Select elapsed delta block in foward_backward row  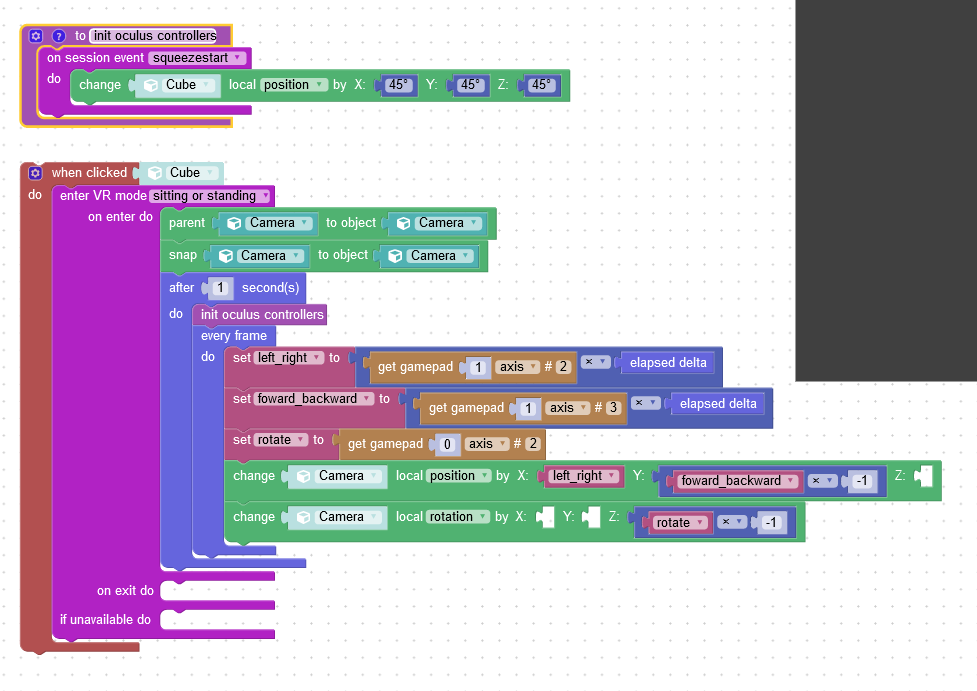click(x=718, y=404)
